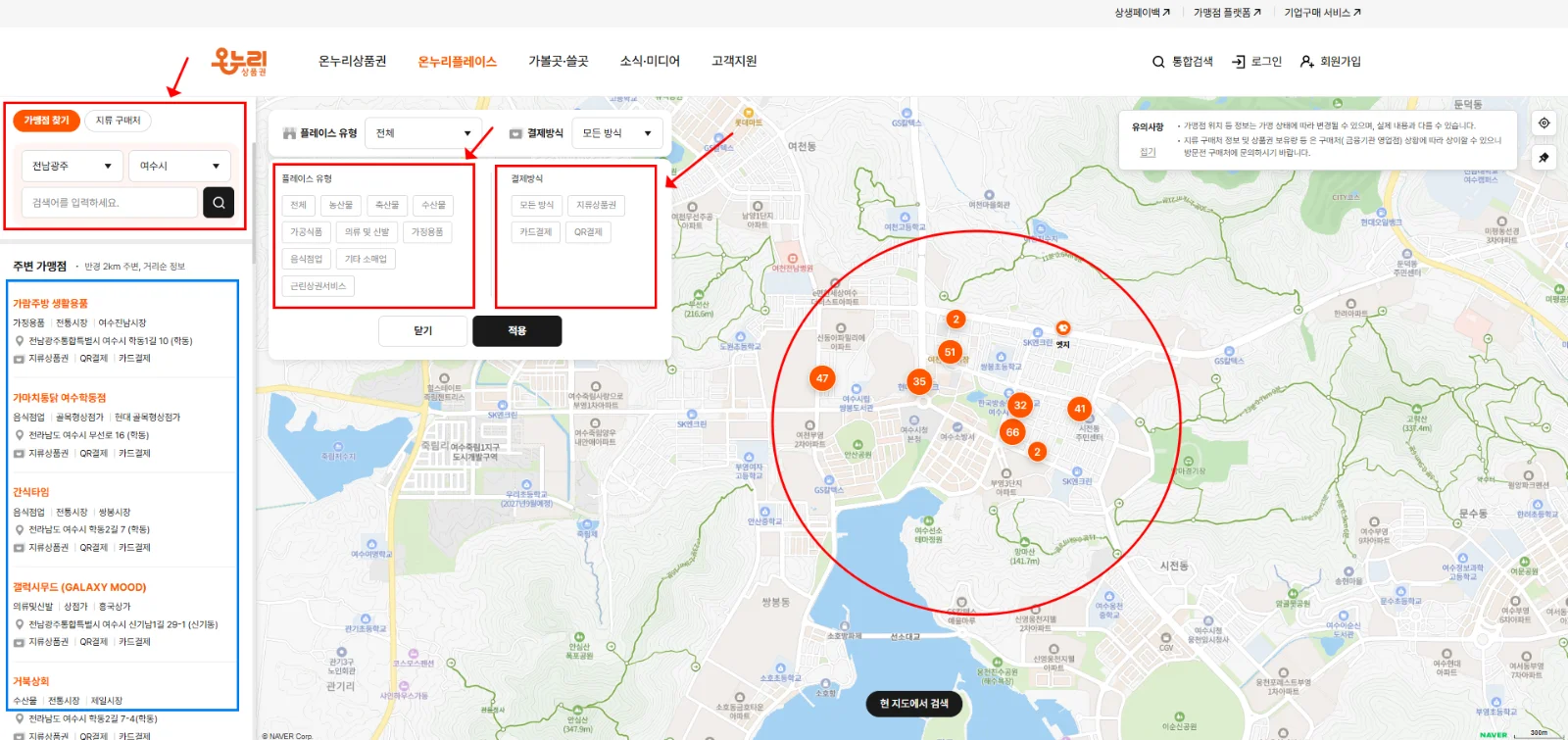Collapse the notice with 접기 link
The height and width of the screenshot is (740, 1568).
coord(1148,152)
